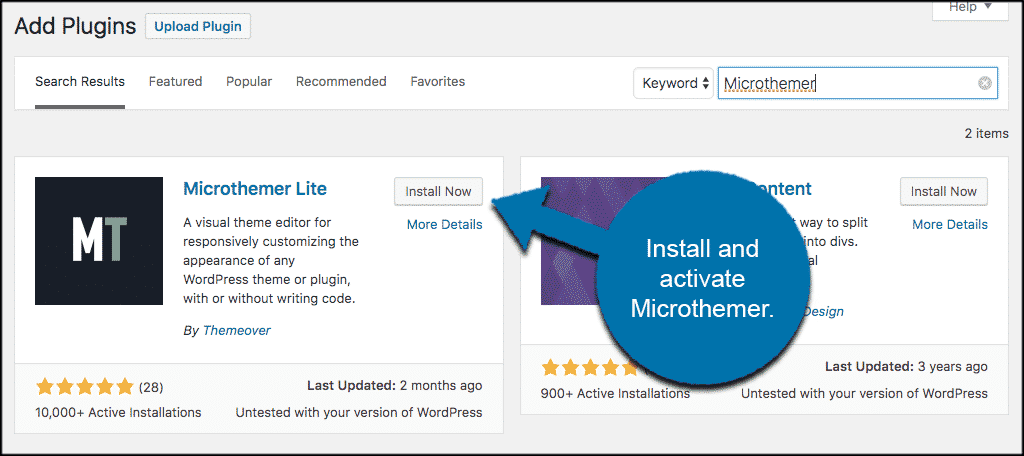
Task: Click the Add Plugins page heading
Action: pyautogui.click(x=75, y=26)
